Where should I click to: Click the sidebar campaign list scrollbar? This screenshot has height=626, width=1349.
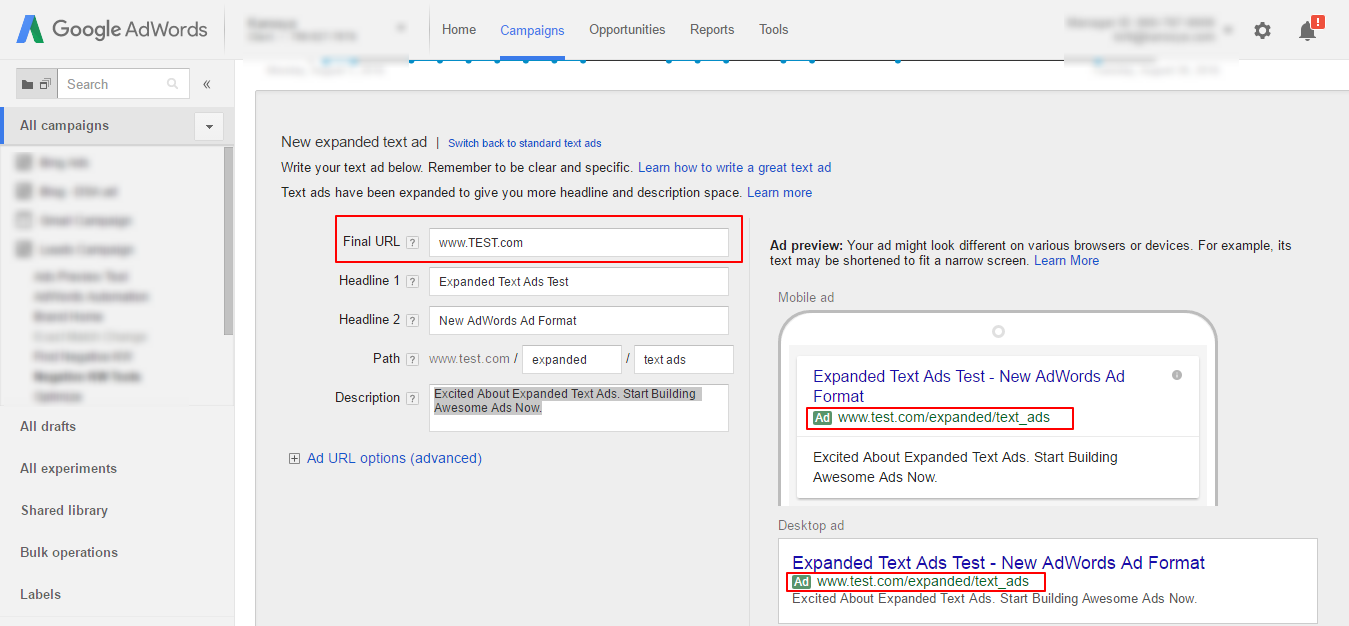(228, 240)
